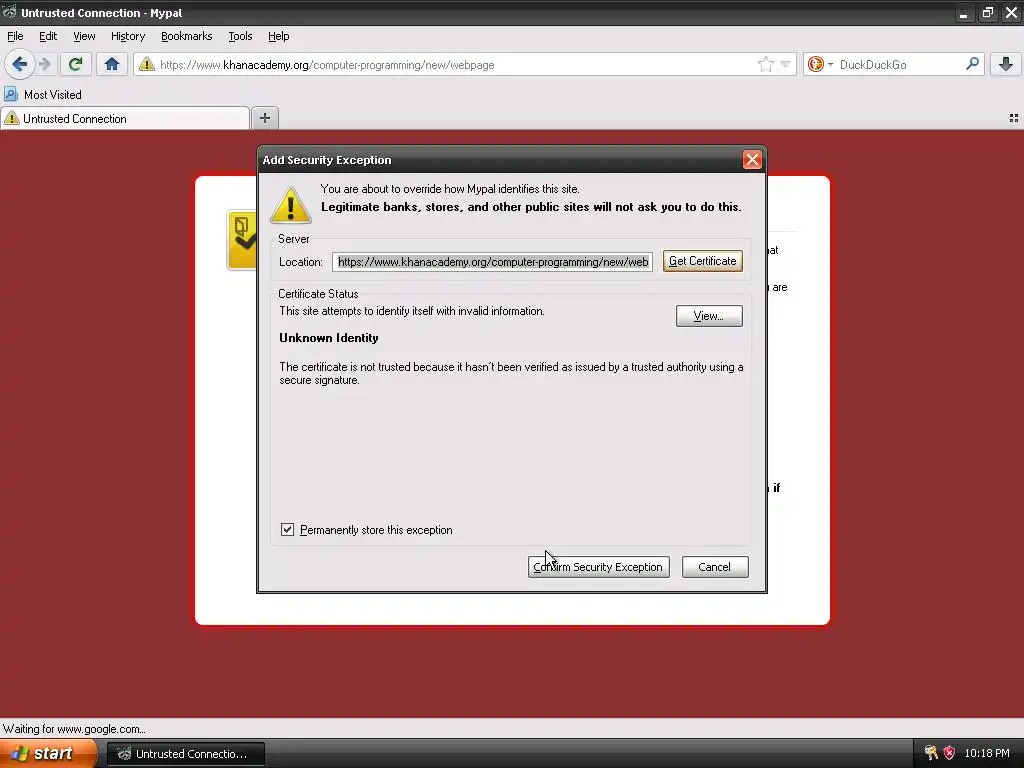Open the DuckDuckGo search engine selector
Screen dimensions: 1024x768
(x=820, y=64)
